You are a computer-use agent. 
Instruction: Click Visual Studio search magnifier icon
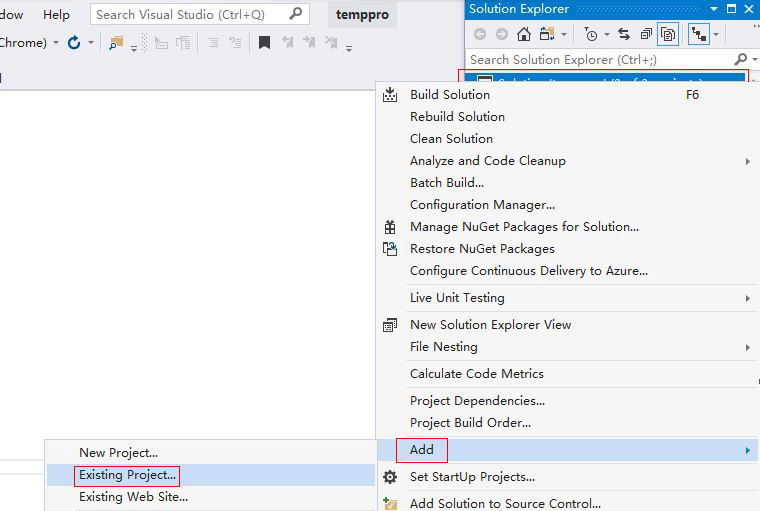coord(296,14)
